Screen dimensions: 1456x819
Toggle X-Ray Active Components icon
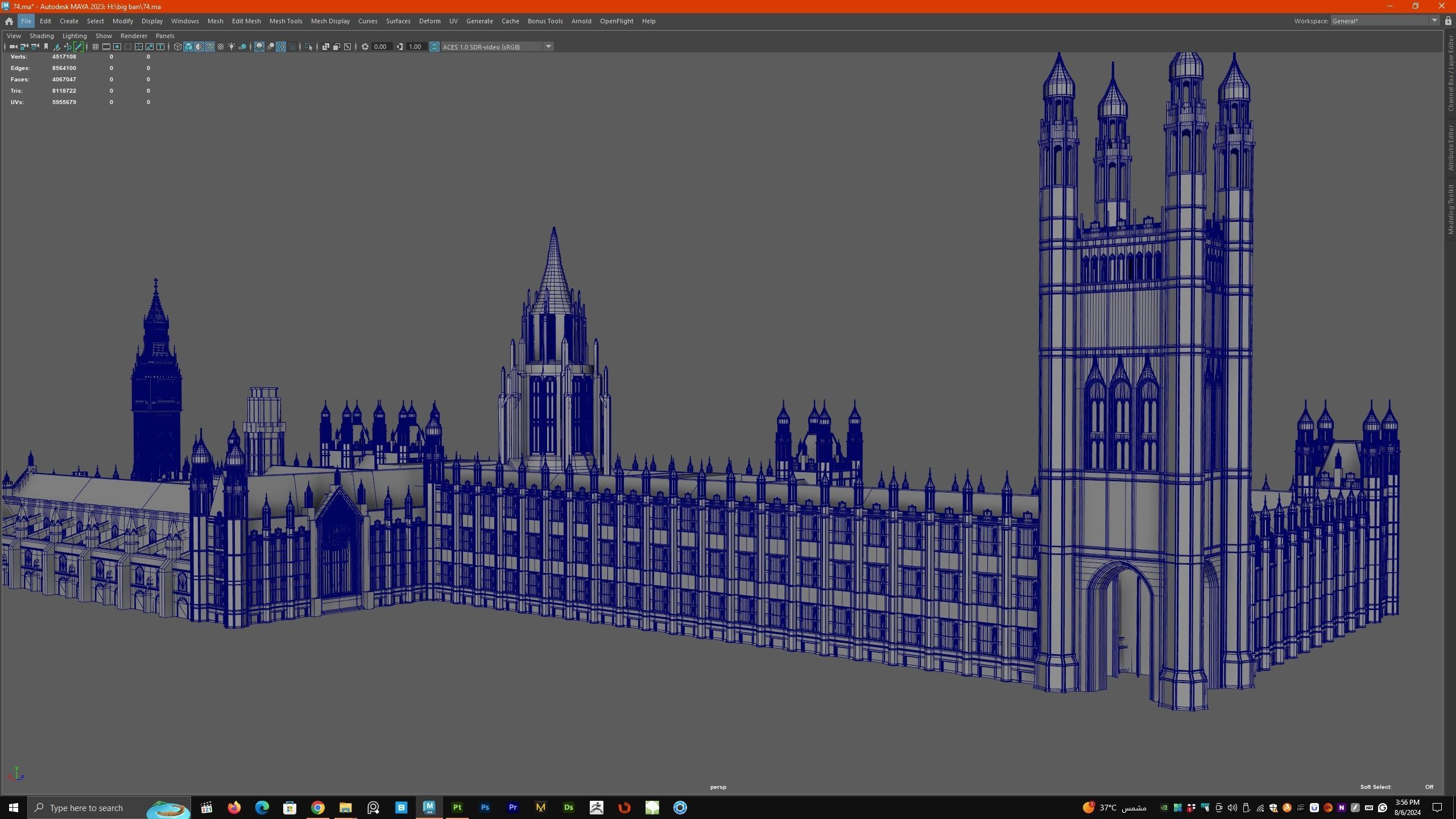337,47
